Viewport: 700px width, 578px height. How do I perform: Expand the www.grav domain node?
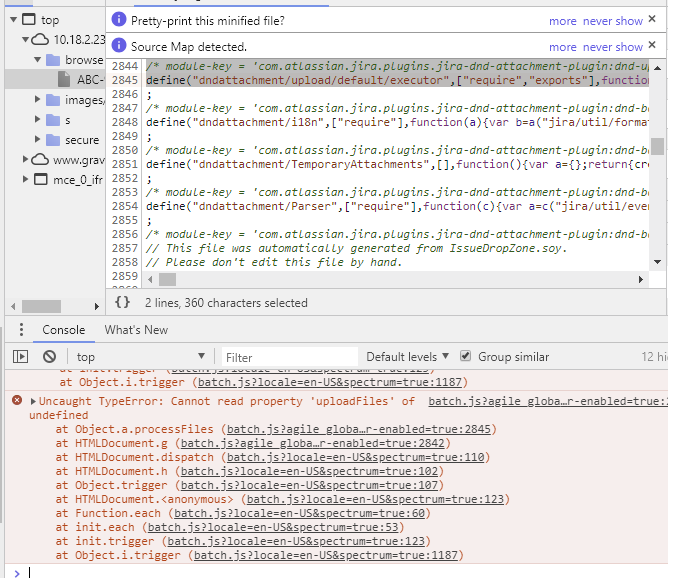click(25, 159)
